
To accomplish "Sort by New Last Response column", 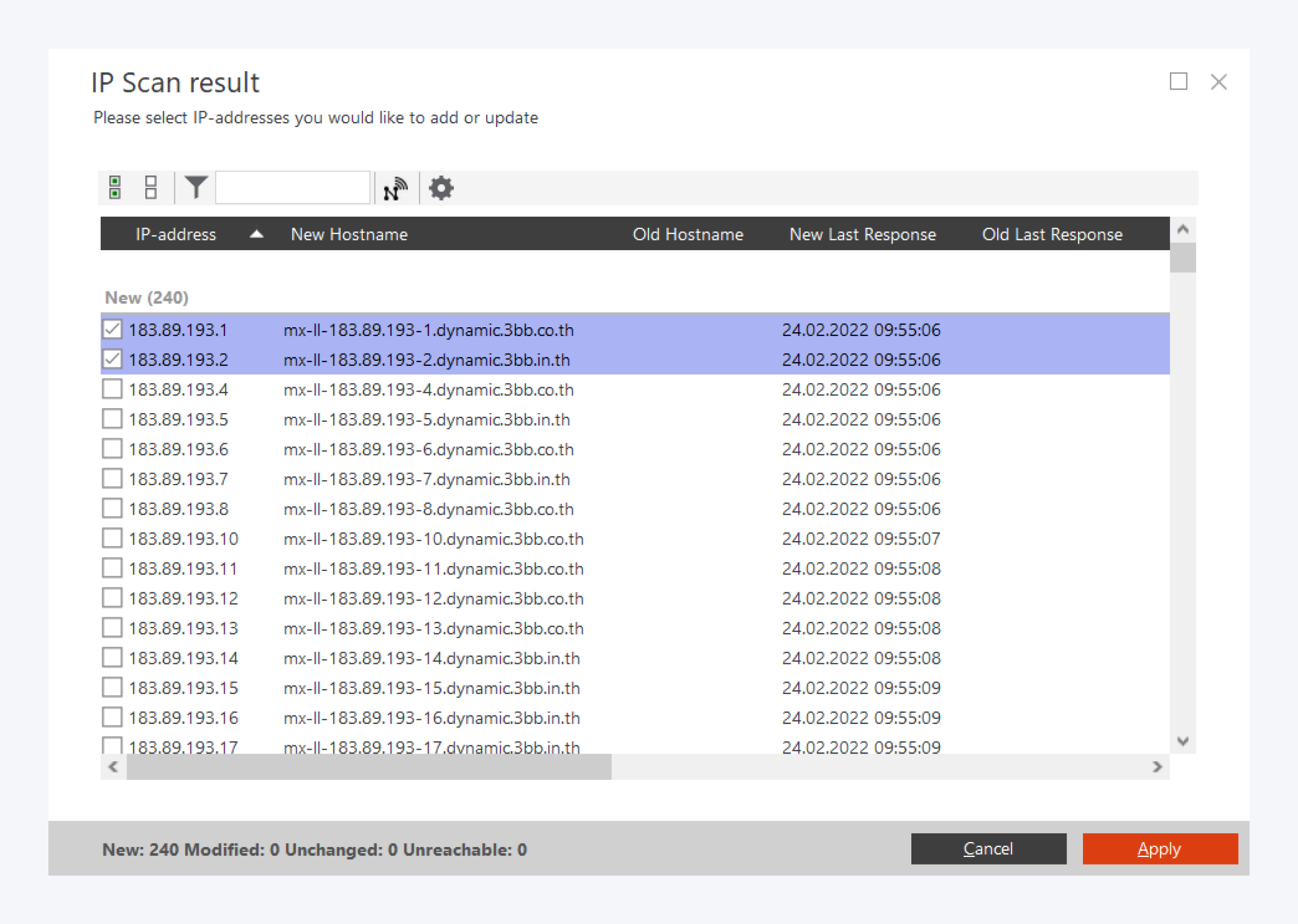I will 862,234.
